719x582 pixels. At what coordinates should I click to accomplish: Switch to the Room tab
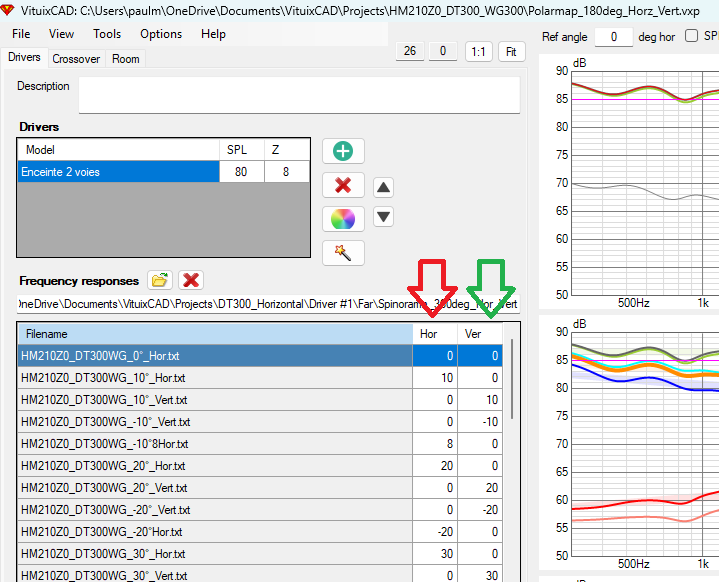point(126,59)
